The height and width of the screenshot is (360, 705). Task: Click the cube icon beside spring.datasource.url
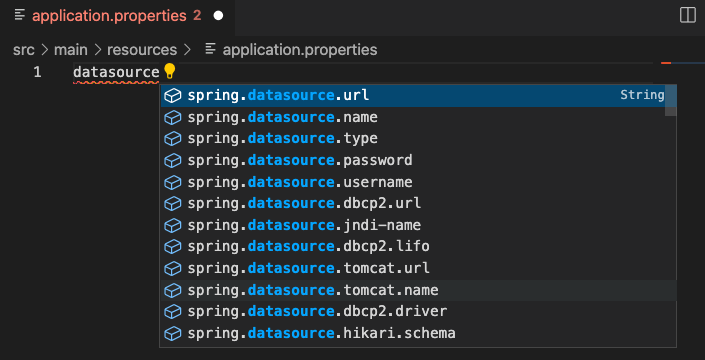coord(173,96)
